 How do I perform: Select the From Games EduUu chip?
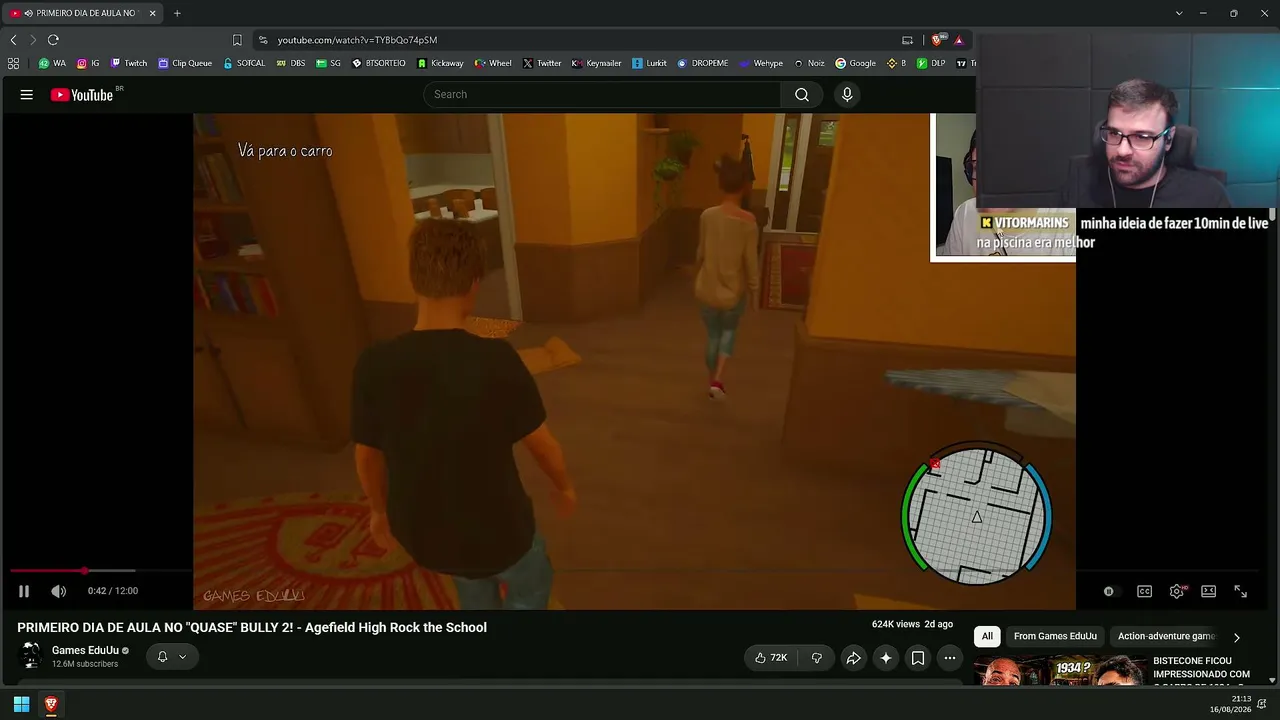(1055, 636)
